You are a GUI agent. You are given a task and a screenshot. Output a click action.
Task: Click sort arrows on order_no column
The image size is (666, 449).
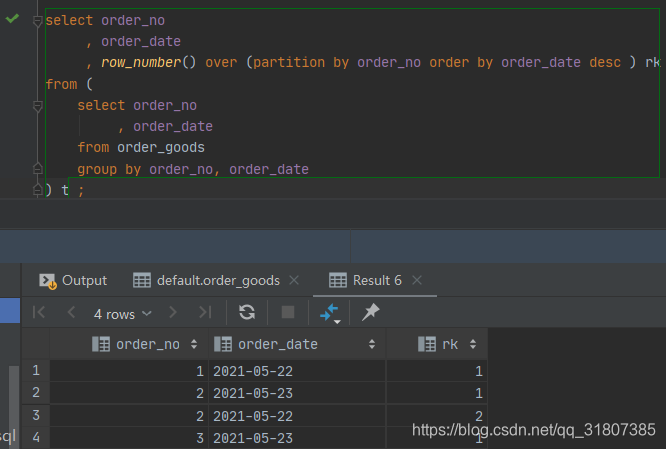click(x=194, y=344)
